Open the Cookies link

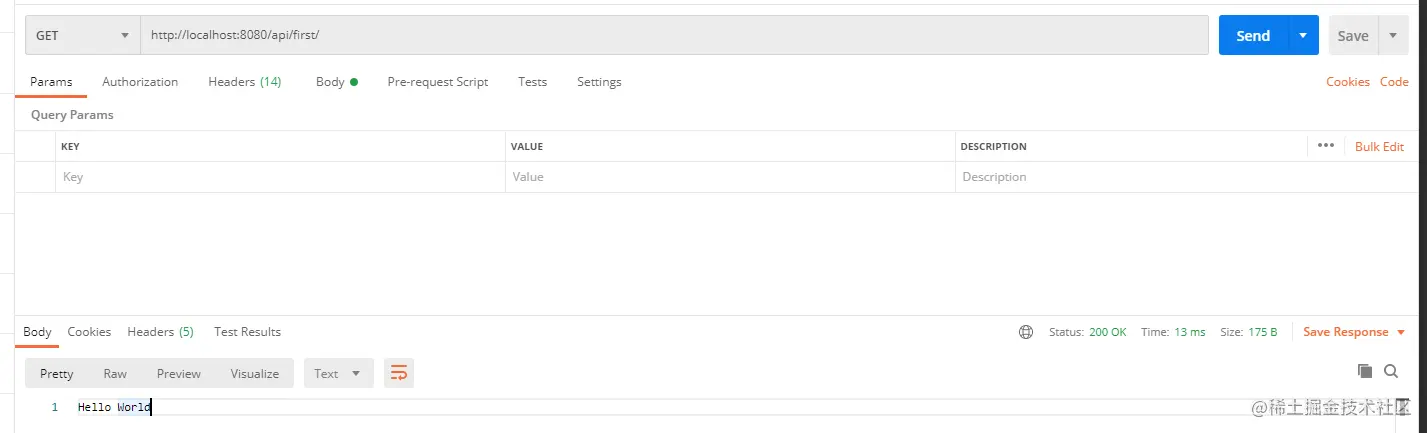pyautogui.click(x=1347, y=82)
